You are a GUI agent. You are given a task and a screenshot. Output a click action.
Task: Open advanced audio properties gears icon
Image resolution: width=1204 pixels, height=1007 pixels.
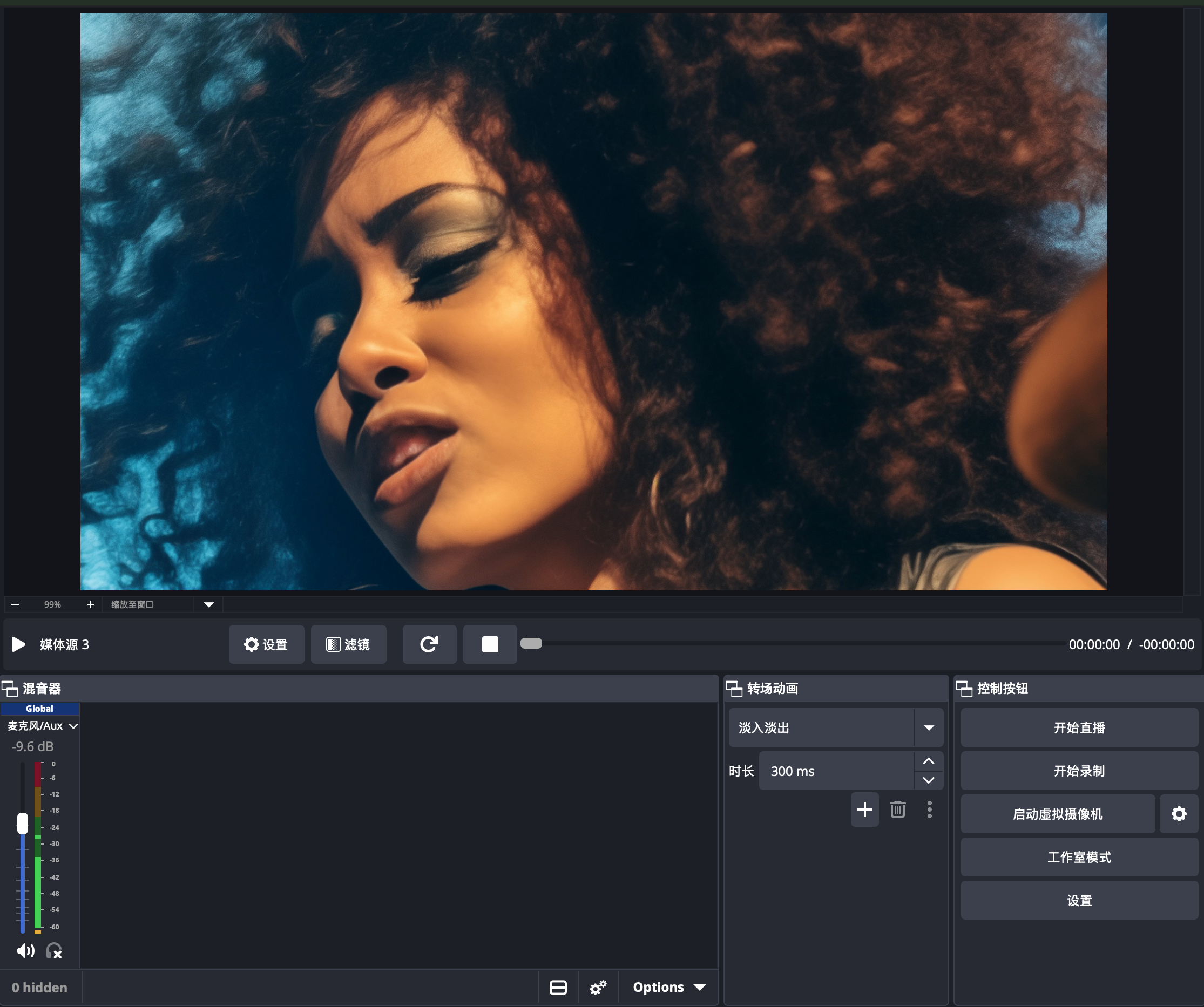pos(598,988)
